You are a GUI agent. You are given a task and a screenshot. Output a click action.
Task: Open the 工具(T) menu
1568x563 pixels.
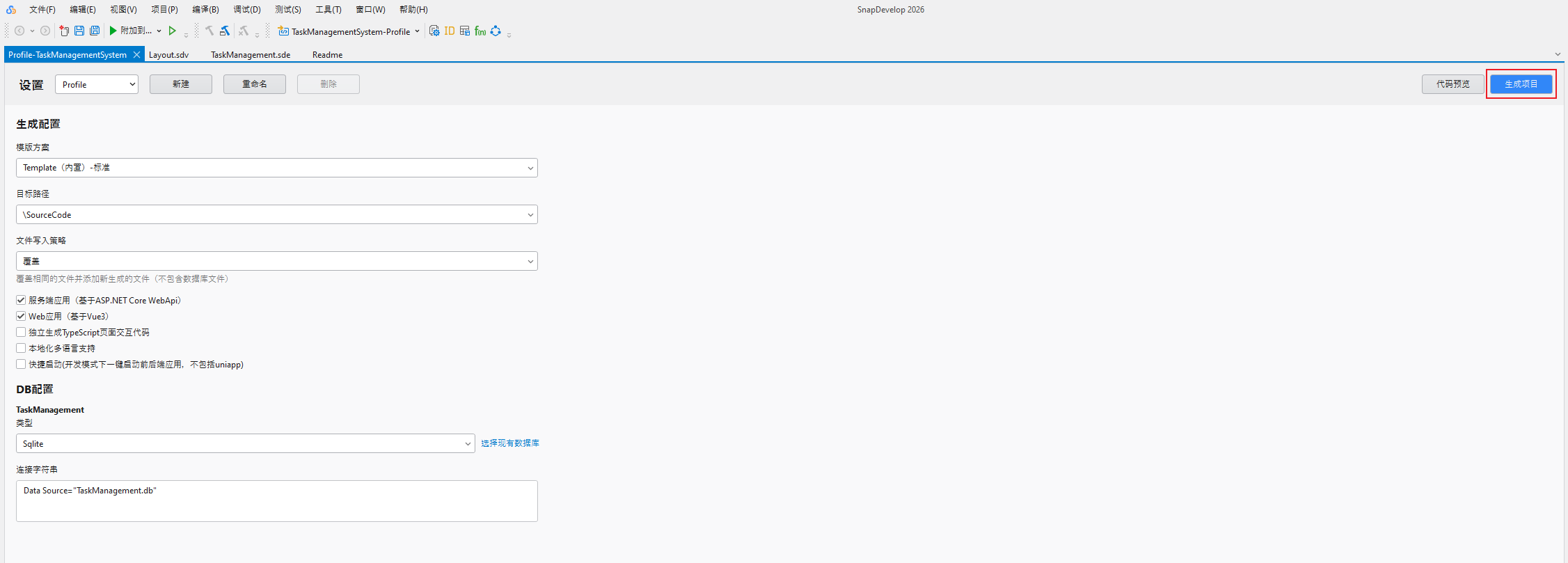[328, 10]
